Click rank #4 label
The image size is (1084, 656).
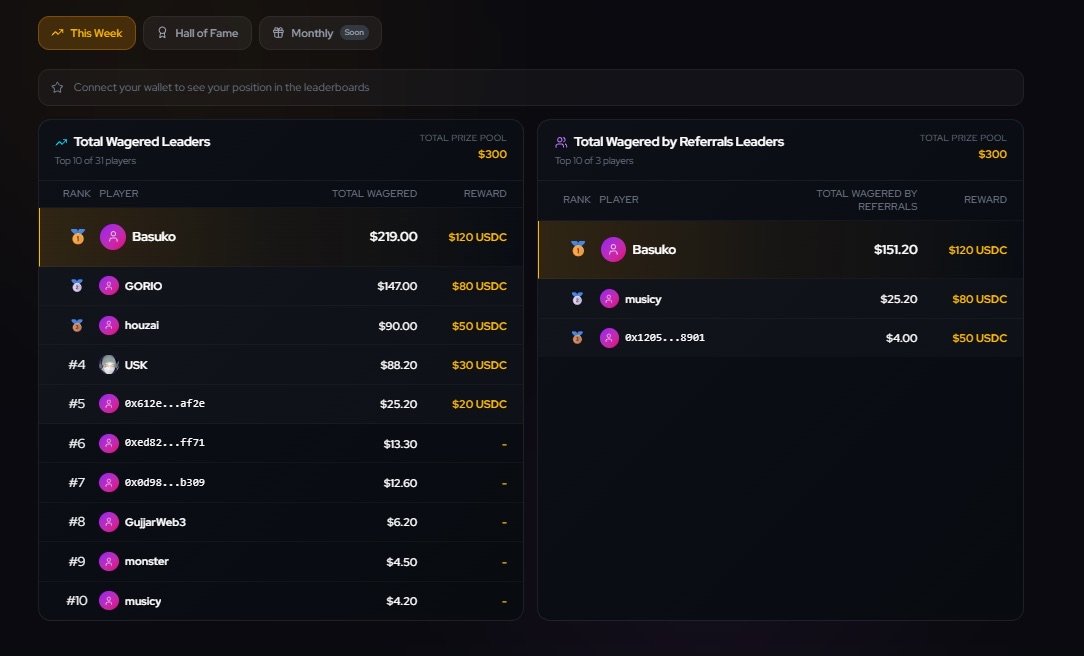pos(77,365)
